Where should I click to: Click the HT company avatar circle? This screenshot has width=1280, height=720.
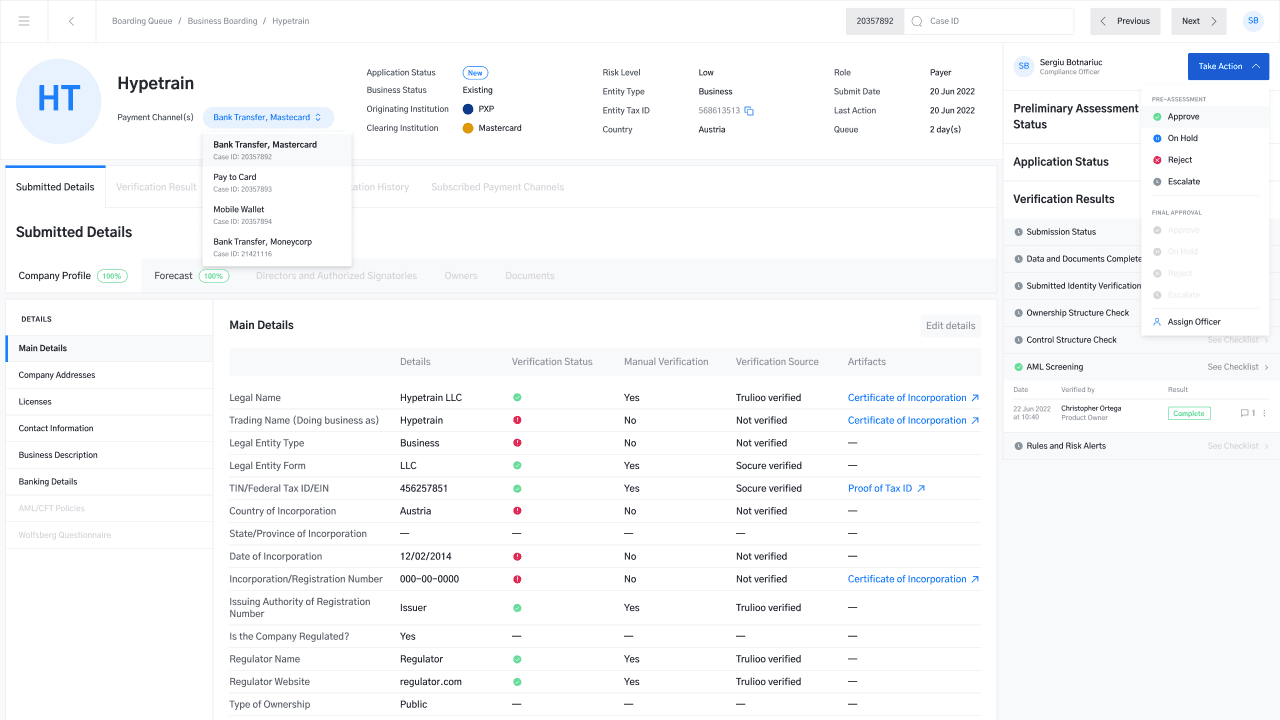click(59, 101)
